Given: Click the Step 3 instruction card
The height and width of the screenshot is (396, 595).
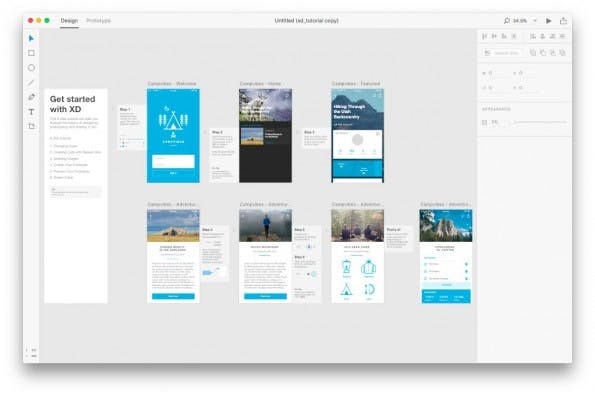Looking at the screenshot, I should tap(315, 138).
